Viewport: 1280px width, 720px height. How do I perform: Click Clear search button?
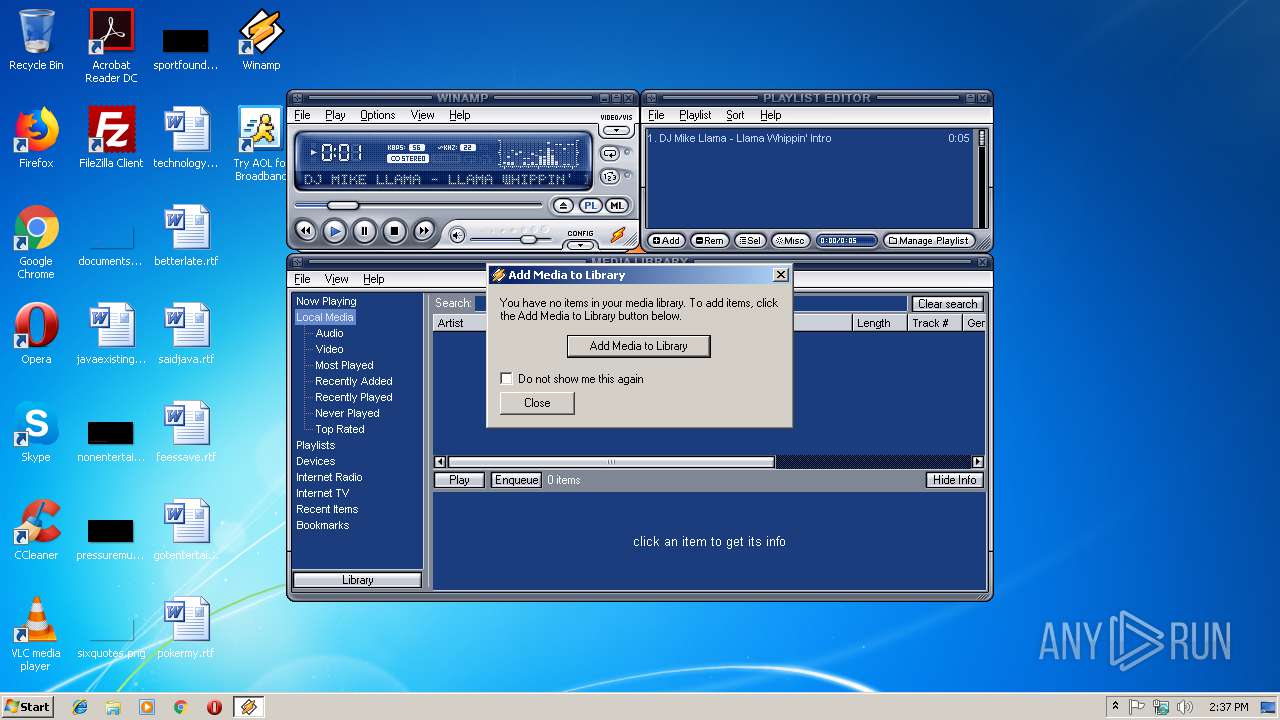tap(947, 304)
